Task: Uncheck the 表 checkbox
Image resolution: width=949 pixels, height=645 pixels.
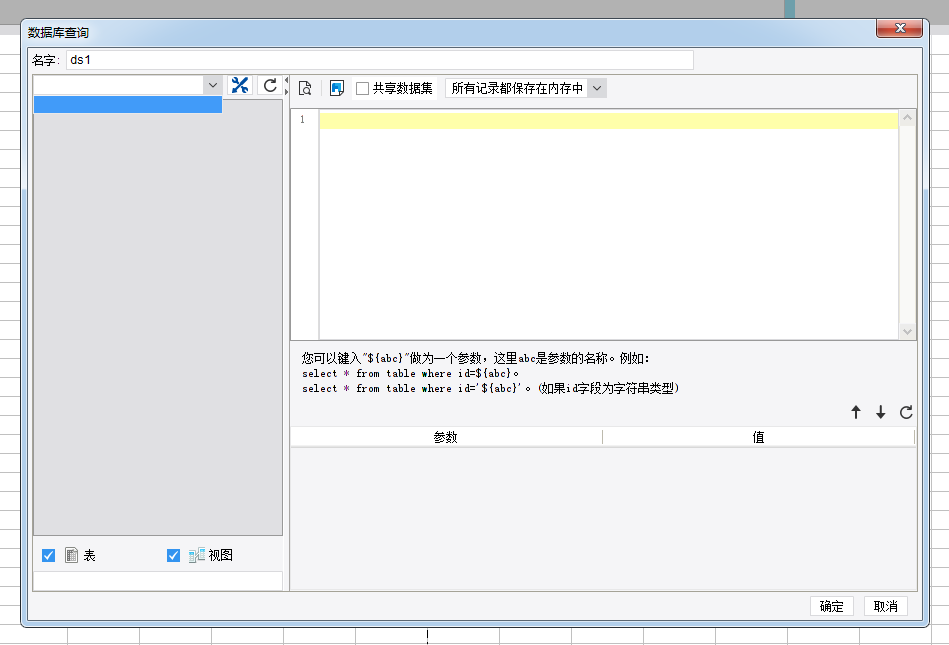Action: coord(48,555)
